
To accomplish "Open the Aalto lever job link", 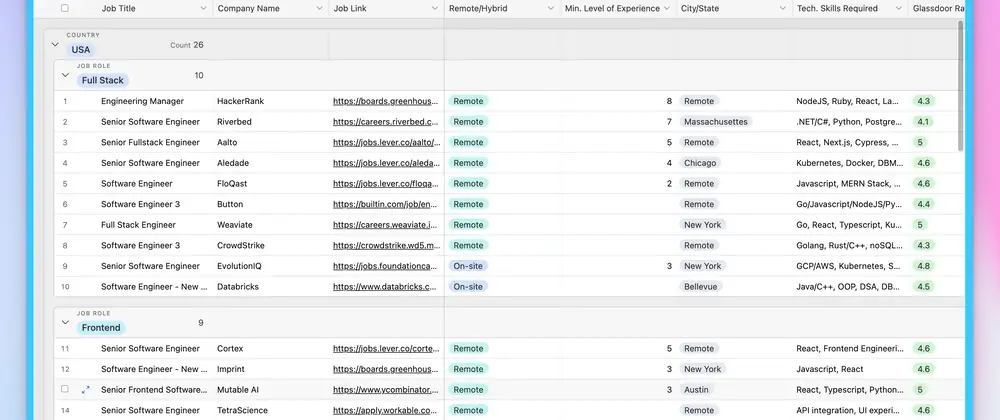I will point(386,142).
